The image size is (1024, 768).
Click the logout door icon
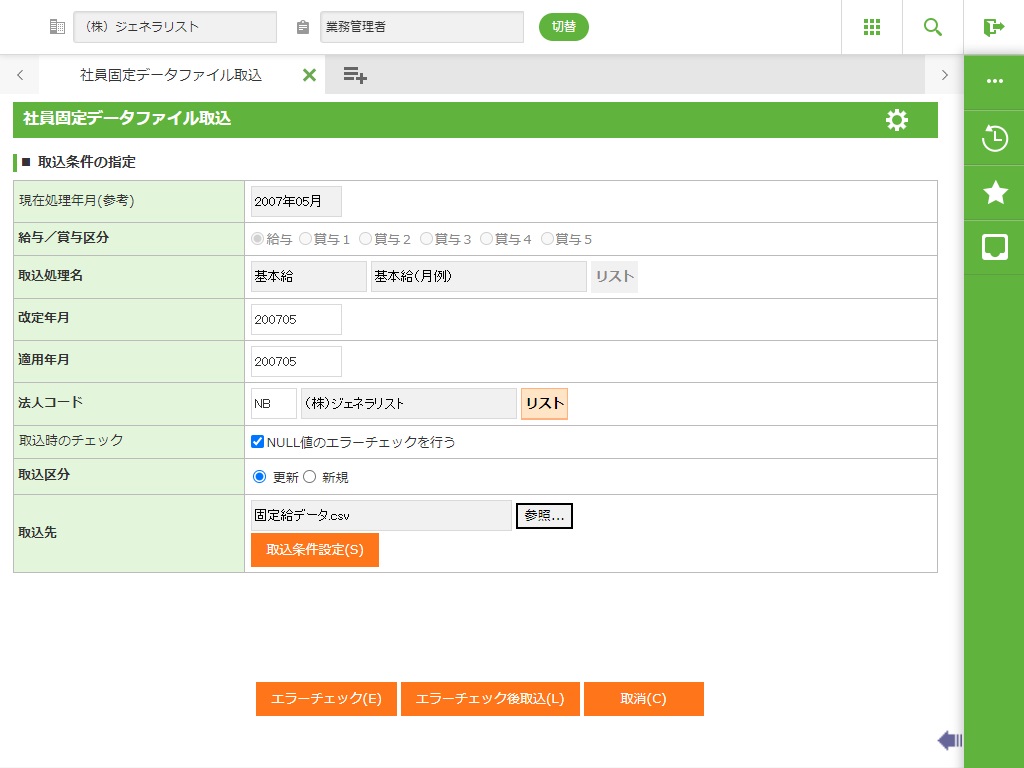[x=993, y=27]
